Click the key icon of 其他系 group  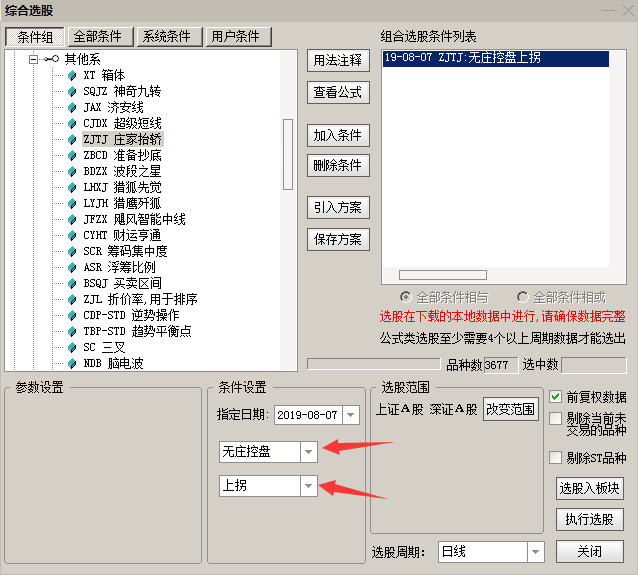click(x=51, y=59)
